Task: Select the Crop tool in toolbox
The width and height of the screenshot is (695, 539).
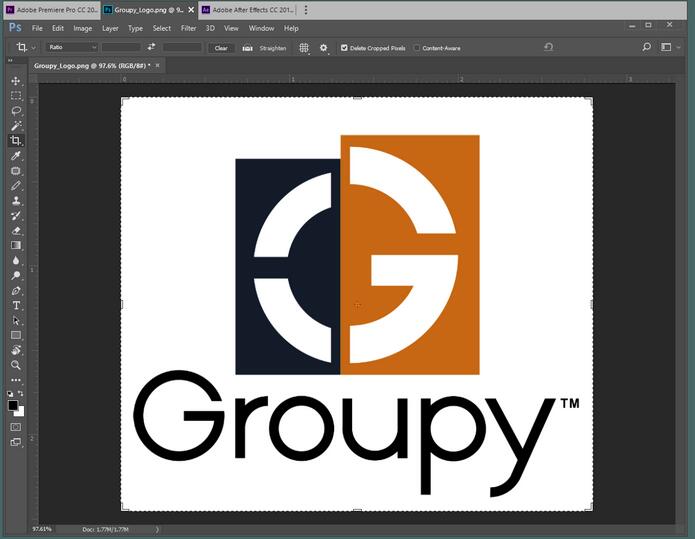Action: [x=16, y=141]
